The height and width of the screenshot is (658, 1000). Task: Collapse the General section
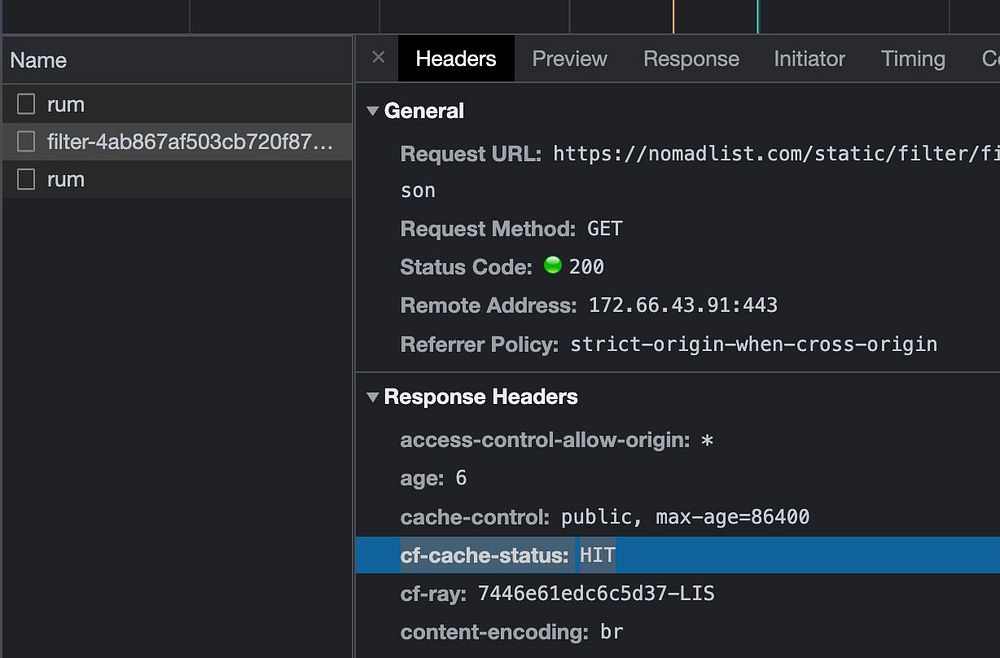[x=373, y=111]
